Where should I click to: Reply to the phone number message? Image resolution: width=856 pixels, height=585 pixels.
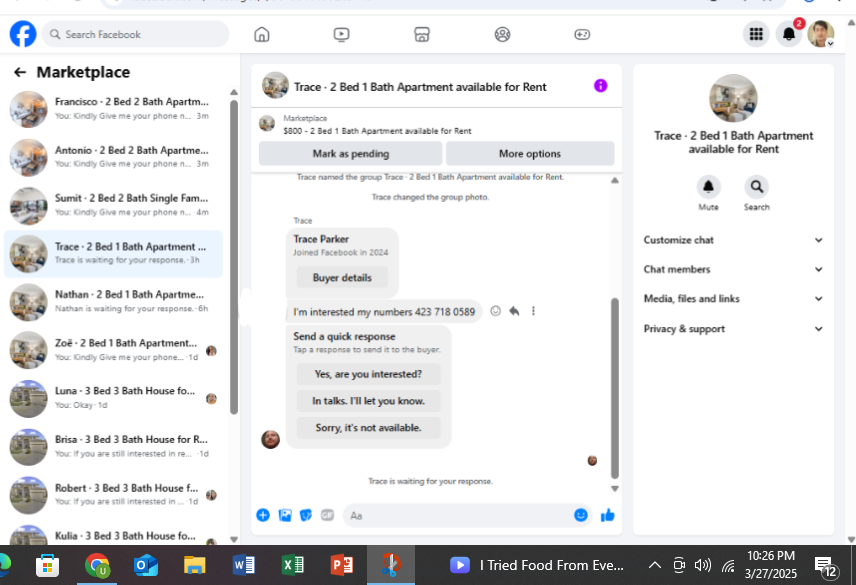[x=514, y=311]
